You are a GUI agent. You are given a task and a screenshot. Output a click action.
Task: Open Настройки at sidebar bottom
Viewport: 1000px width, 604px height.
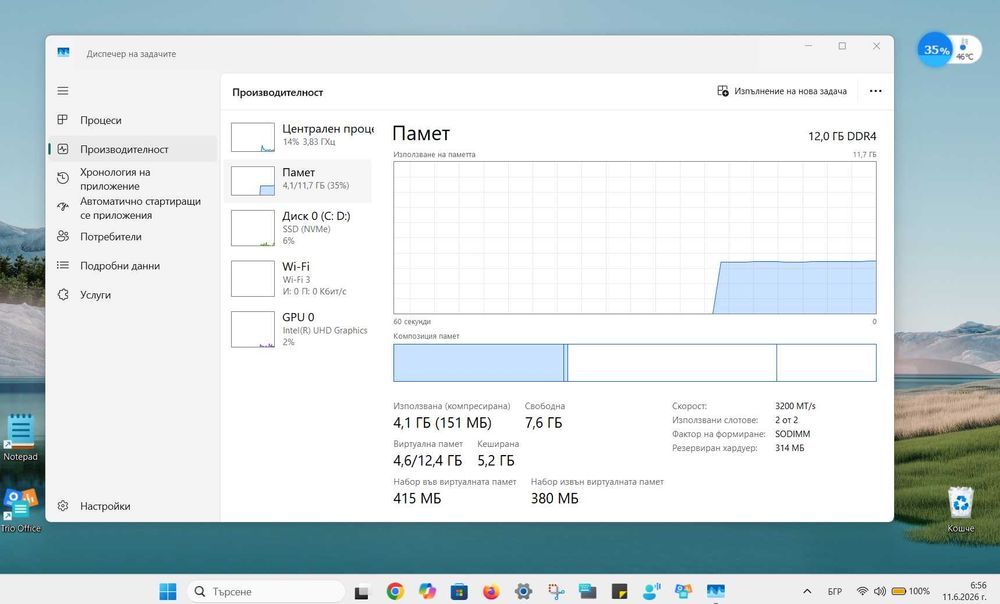point(133,506)
